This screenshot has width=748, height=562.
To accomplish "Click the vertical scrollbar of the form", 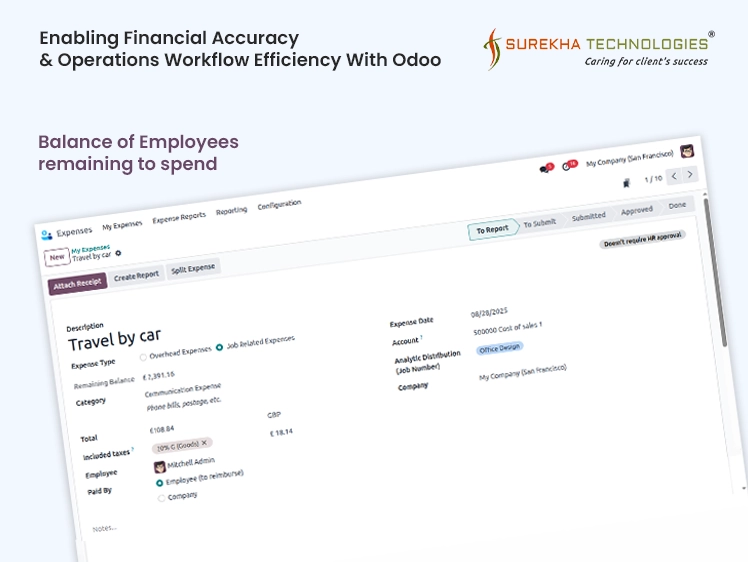I will 714,272.
